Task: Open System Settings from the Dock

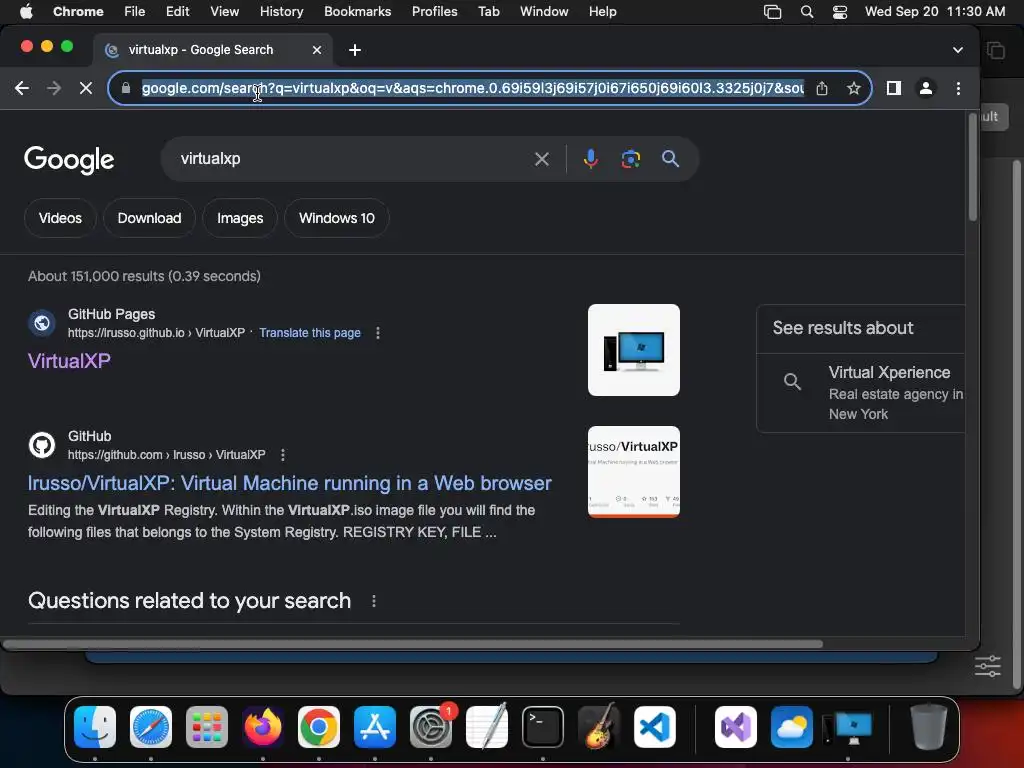Action: point(431,727)
